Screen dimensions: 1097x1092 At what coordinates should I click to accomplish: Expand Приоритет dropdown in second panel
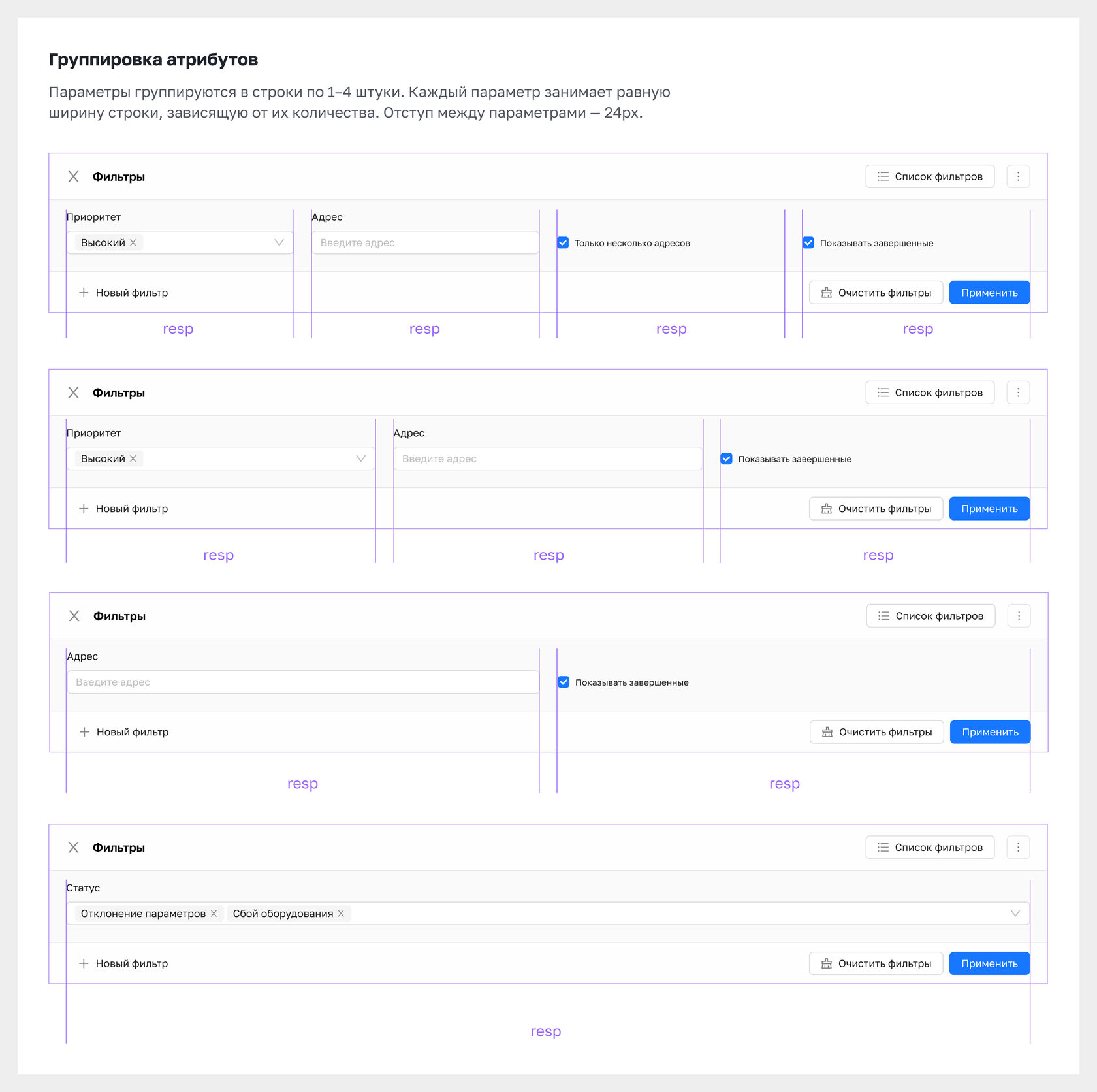coord(360,458)
